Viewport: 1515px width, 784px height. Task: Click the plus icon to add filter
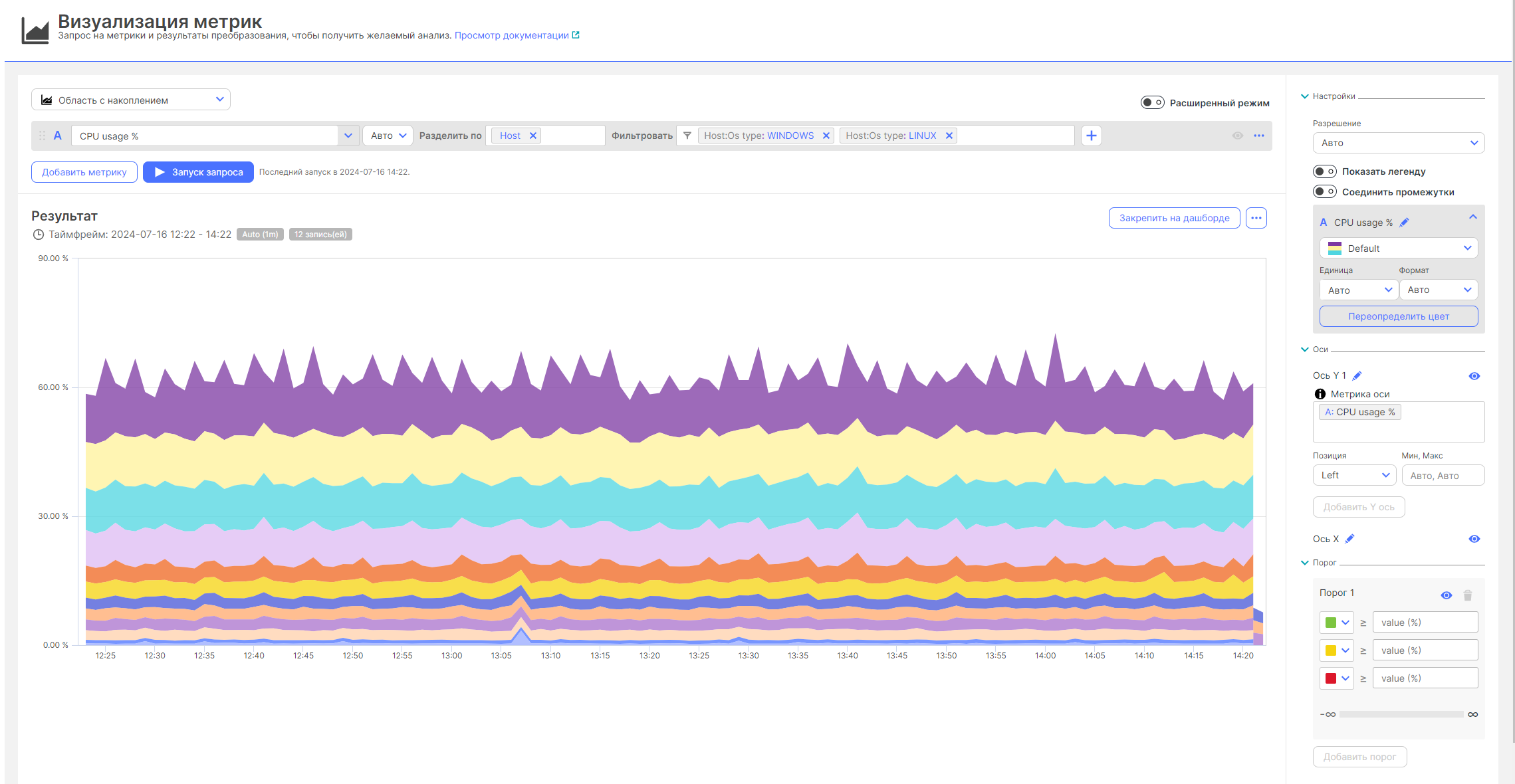tap(1091, 136)
